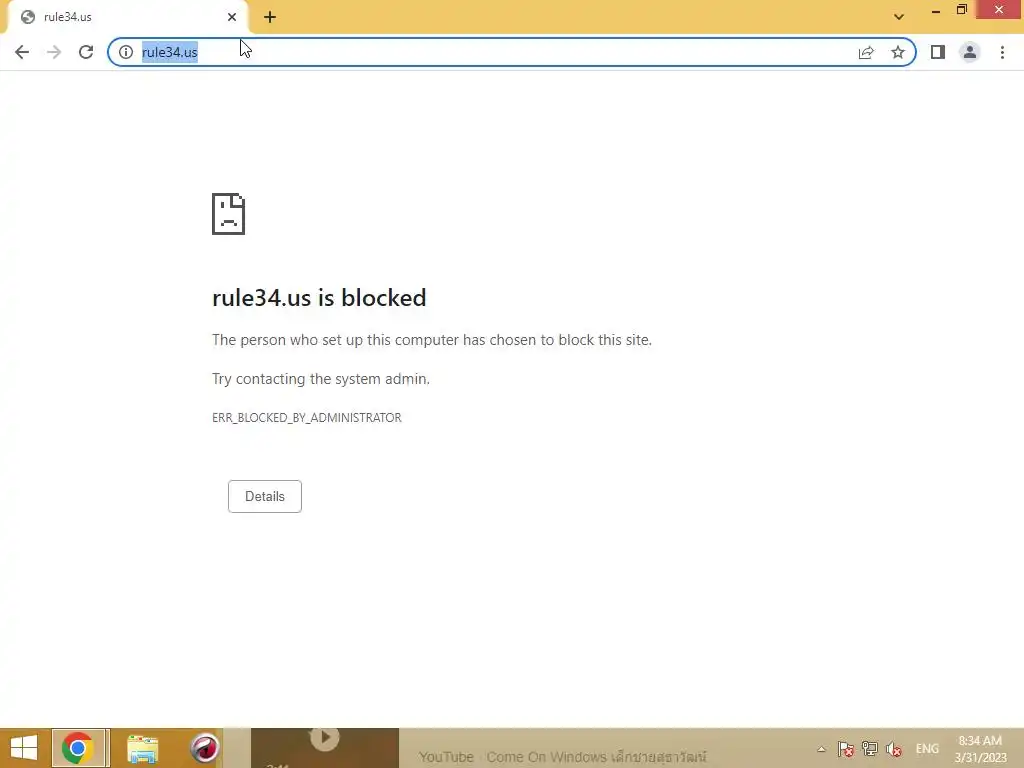This screenshot has height=768, width=1024.
Task: Open the clock showing 8:34 AM
Action: click(980, 749)
